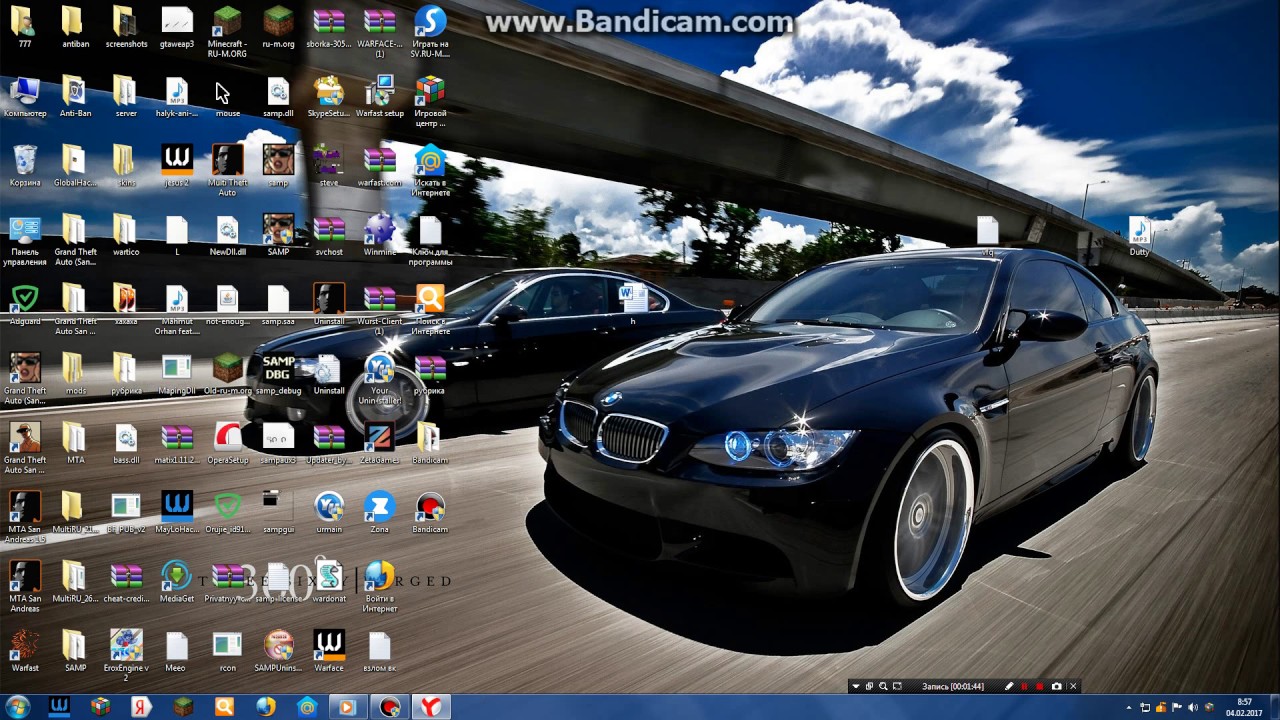Open the urmain desktop shortcut
Screen dimensions: 1280x720
329,513
